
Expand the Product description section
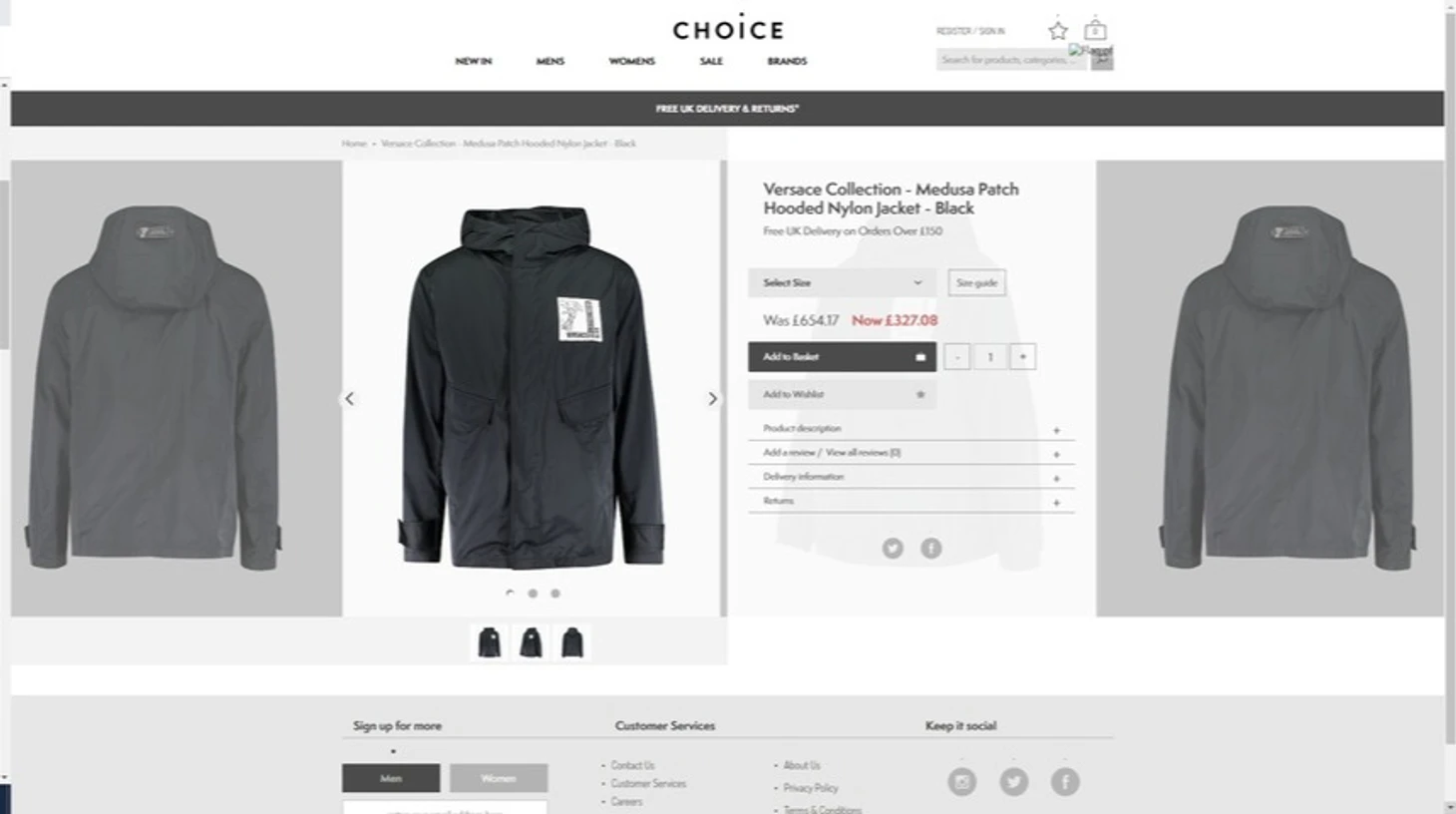[x=911, y=429]
